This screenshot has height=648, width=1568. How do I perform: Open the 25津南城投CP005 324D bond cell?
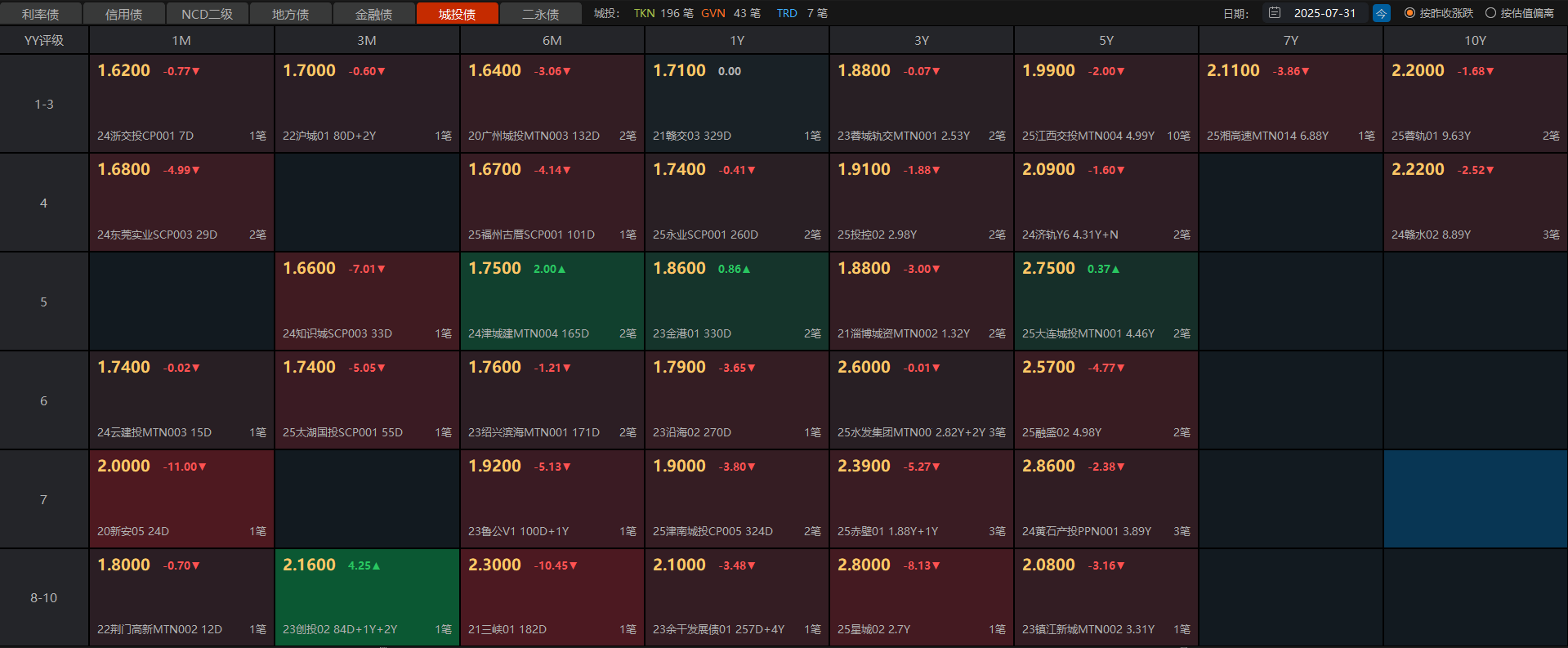[737, 499]
